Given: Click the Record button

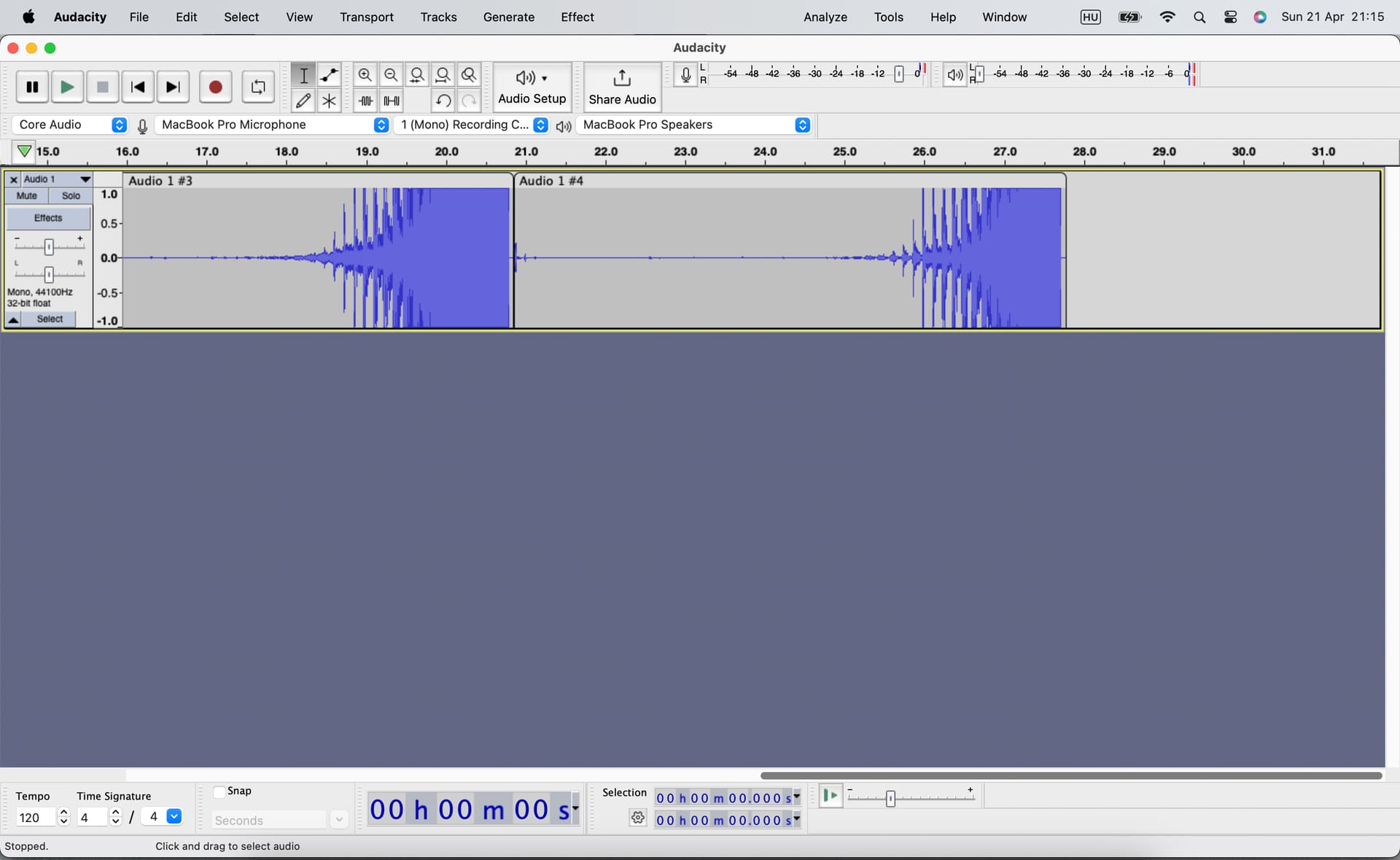Looking at the screenshot, I should tap(214, 87).
